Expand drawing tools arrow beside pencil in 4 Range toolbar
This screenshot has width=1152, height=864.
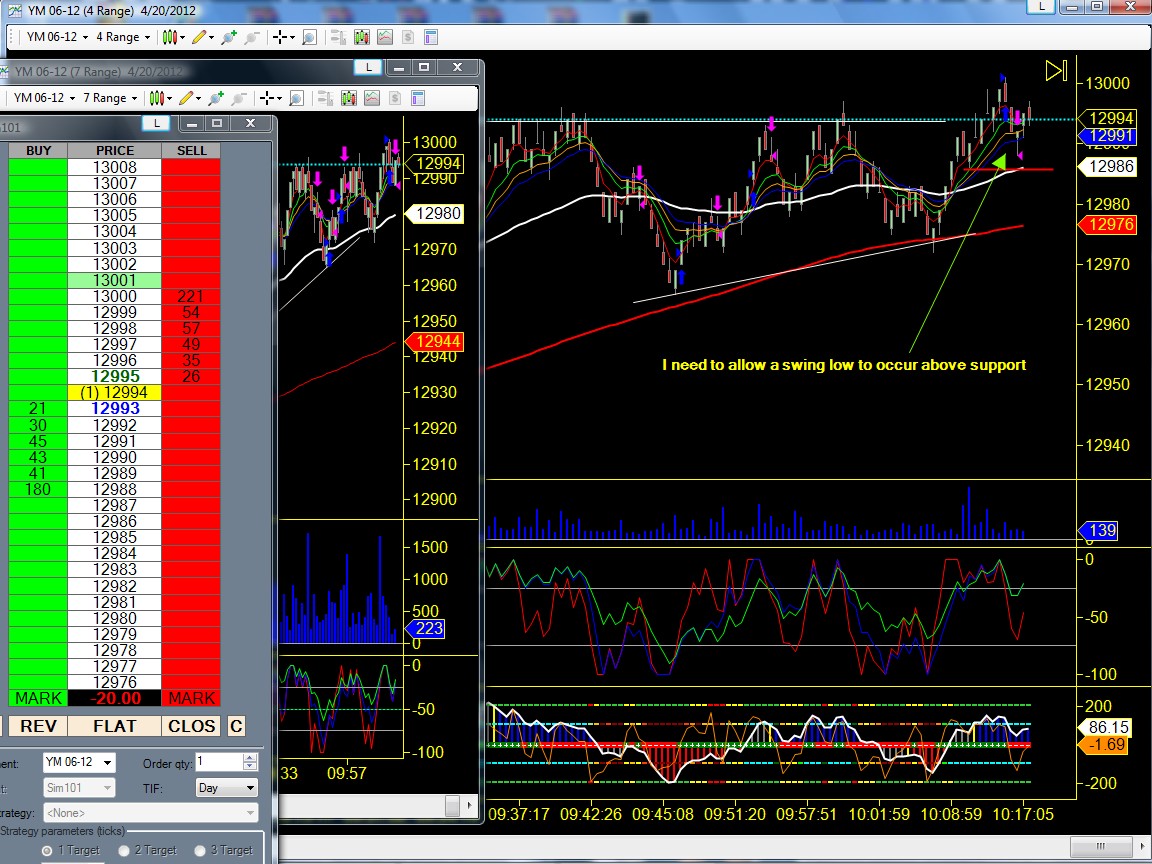pyautogui.click(x=212, y=37)
